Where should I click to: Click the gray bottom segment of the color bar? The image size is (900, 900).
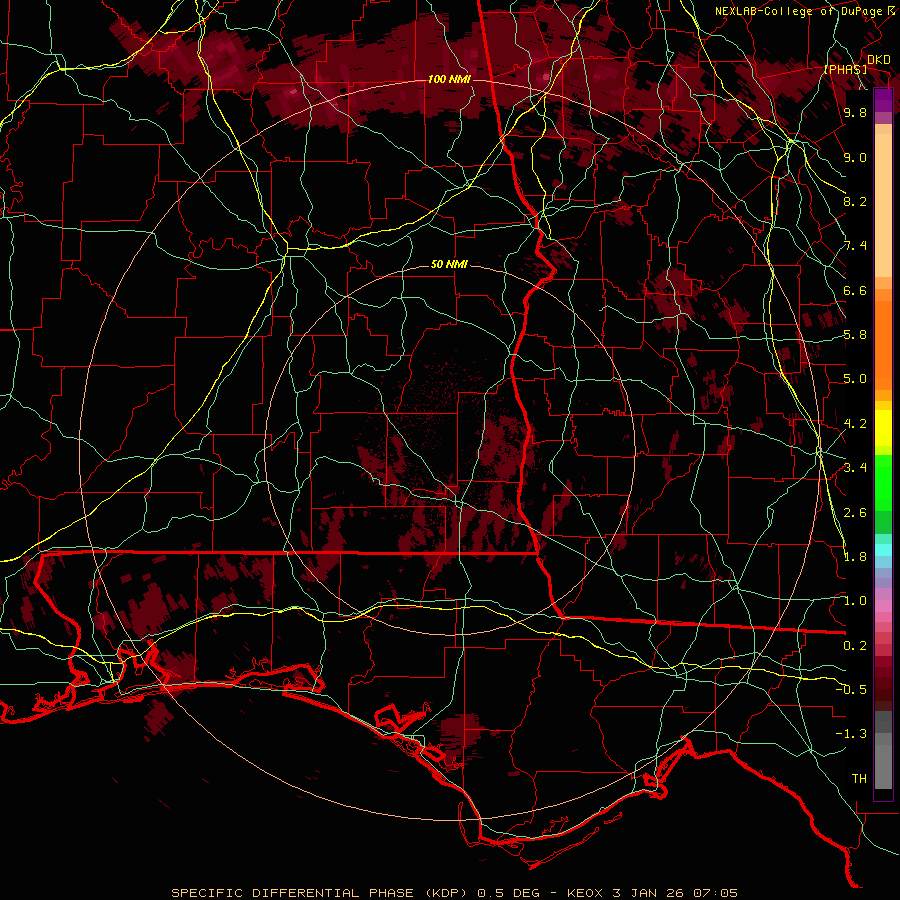[x=883, y=766]
